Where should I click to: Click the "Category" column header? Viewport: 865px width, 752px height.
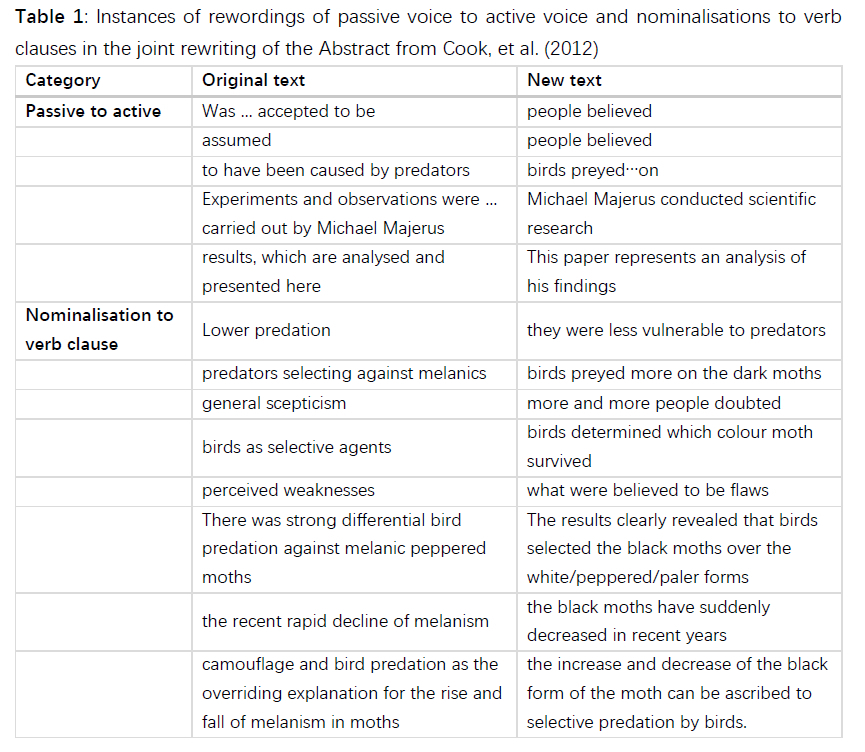[63, 81]
